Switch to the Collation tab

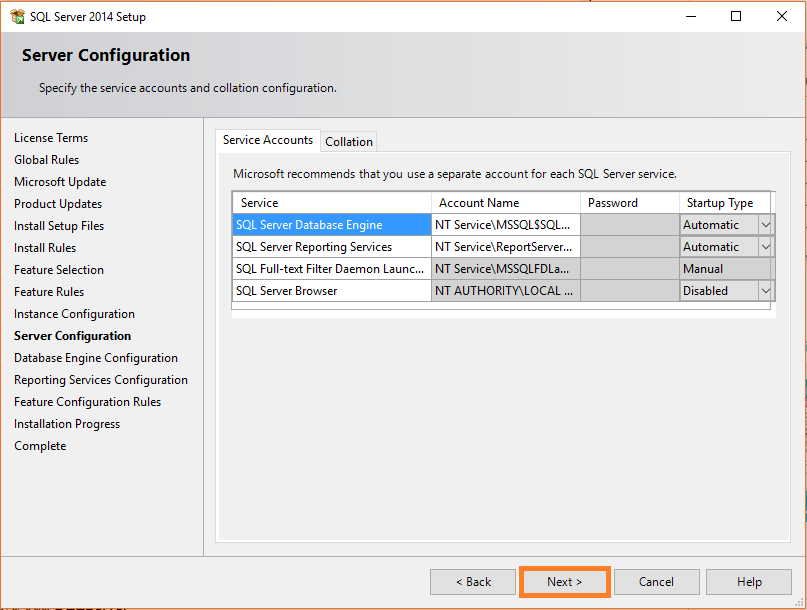[349, 142]
